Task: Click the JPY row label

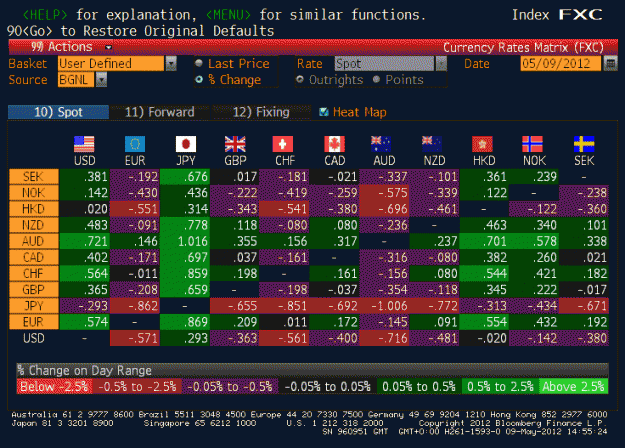Action: point(33,306)
